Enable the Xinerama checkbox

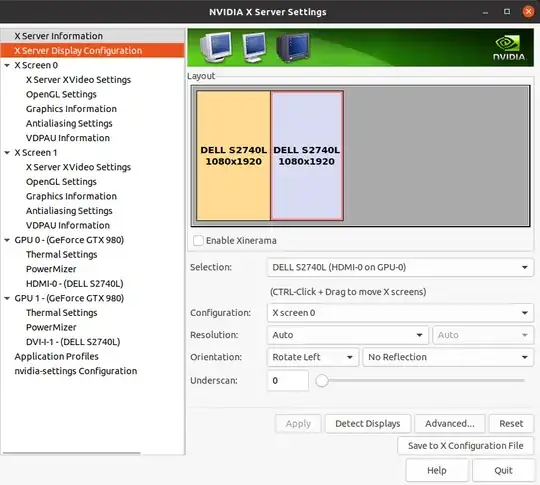pos(198,240)
